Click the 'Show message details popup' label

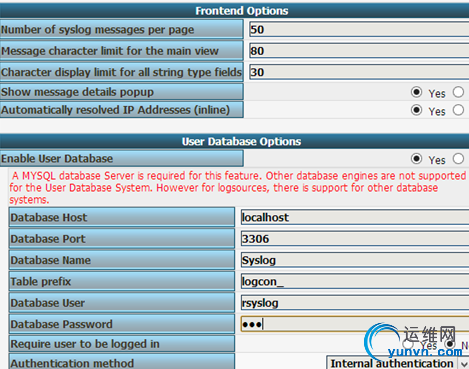[77, 92]
